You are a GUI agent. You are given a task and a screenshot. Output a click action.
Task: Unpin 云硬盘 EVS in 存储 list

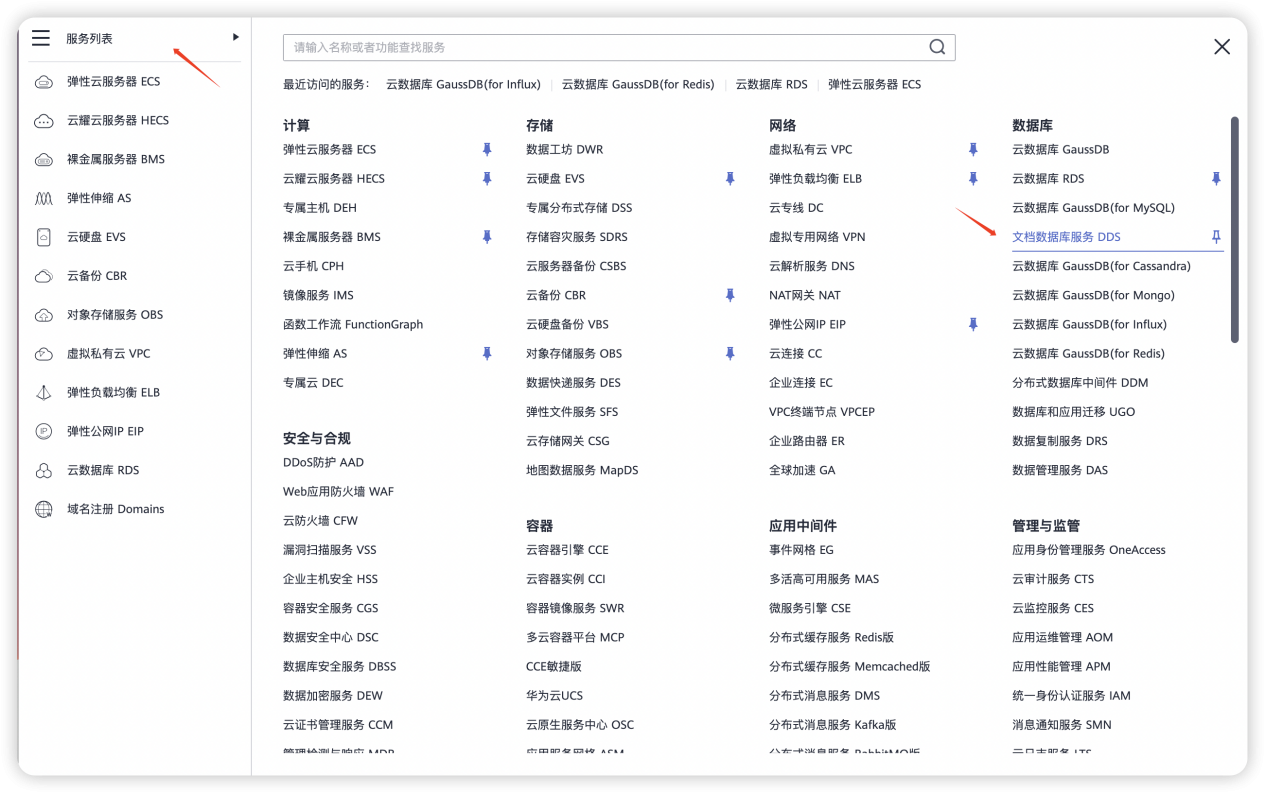(730, 179)
